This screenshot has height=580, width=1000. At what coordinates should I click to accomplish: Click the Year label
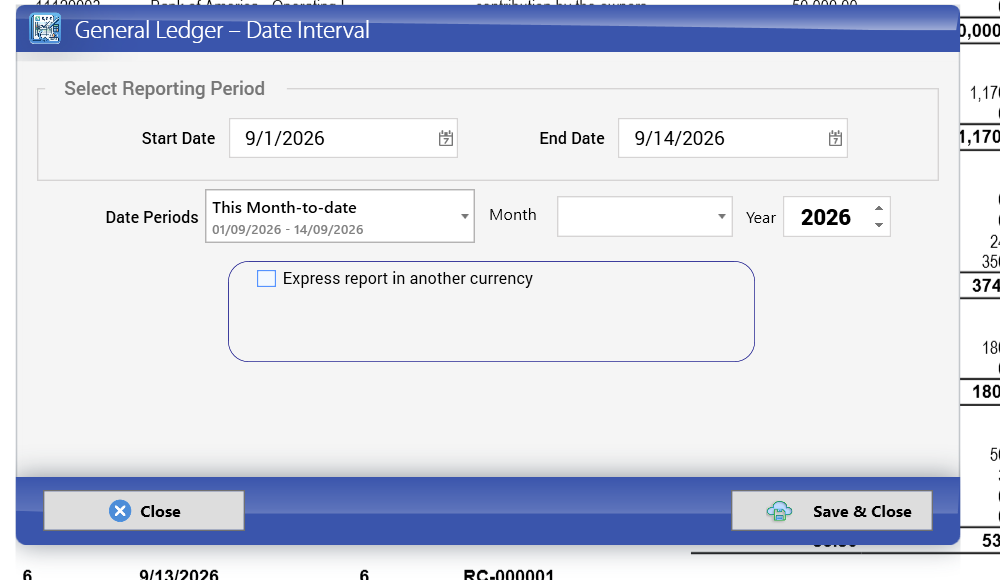761,218
